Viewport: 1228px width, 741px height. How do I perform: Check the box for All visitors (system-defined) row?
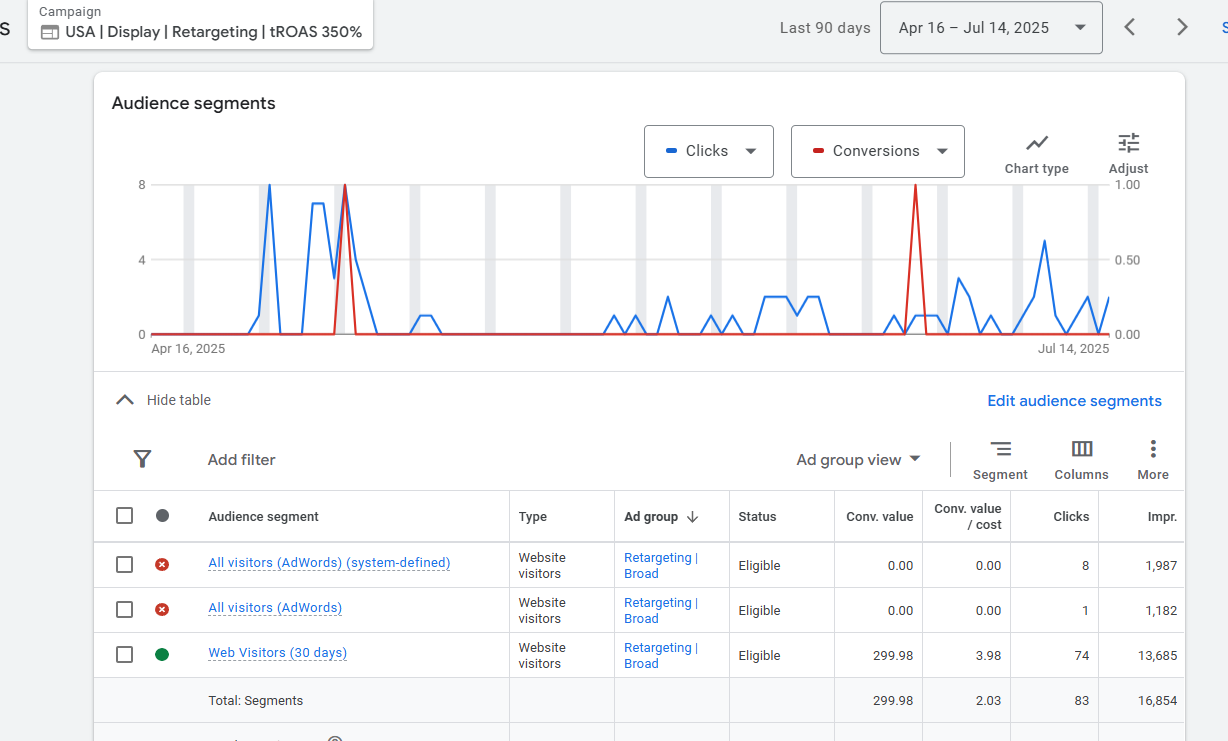(124, 564)
